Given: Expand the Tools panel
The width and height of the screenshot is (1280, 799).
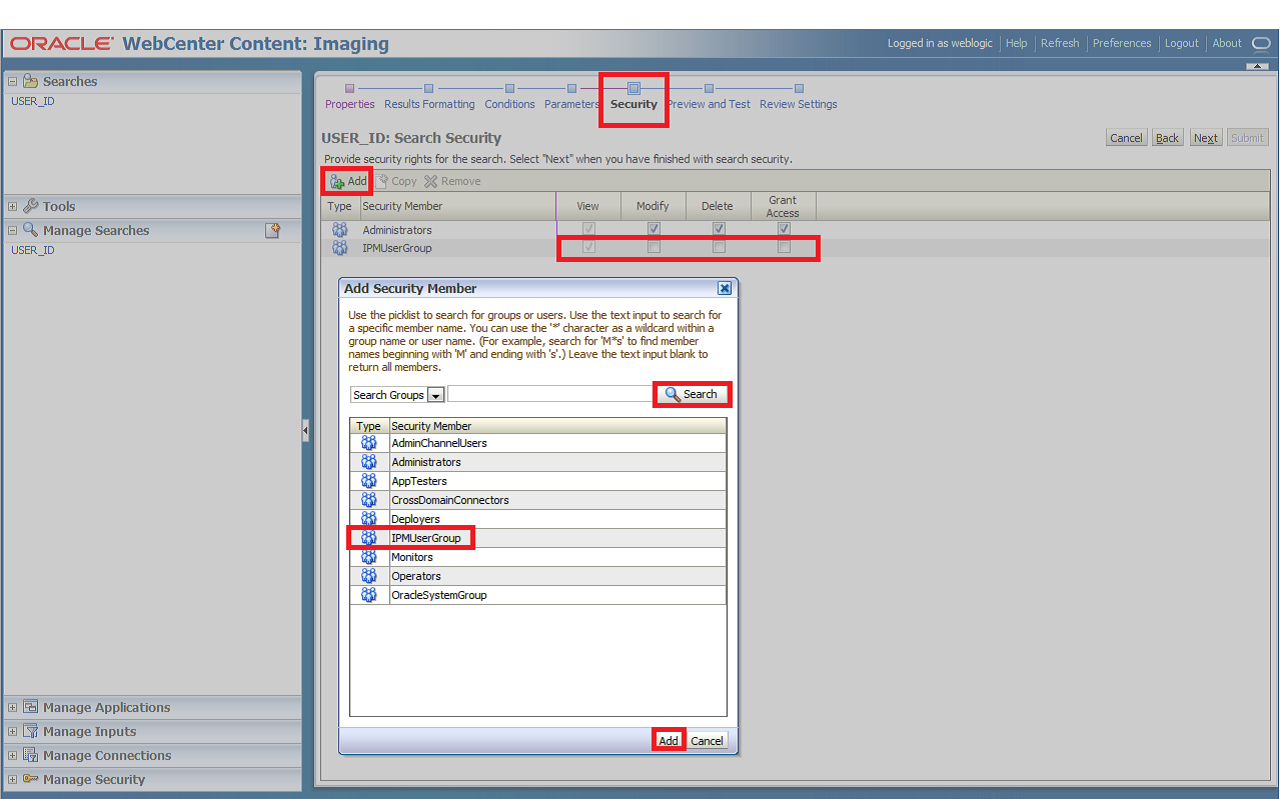Looking at the screenshot, I should (x=13, y=207).
